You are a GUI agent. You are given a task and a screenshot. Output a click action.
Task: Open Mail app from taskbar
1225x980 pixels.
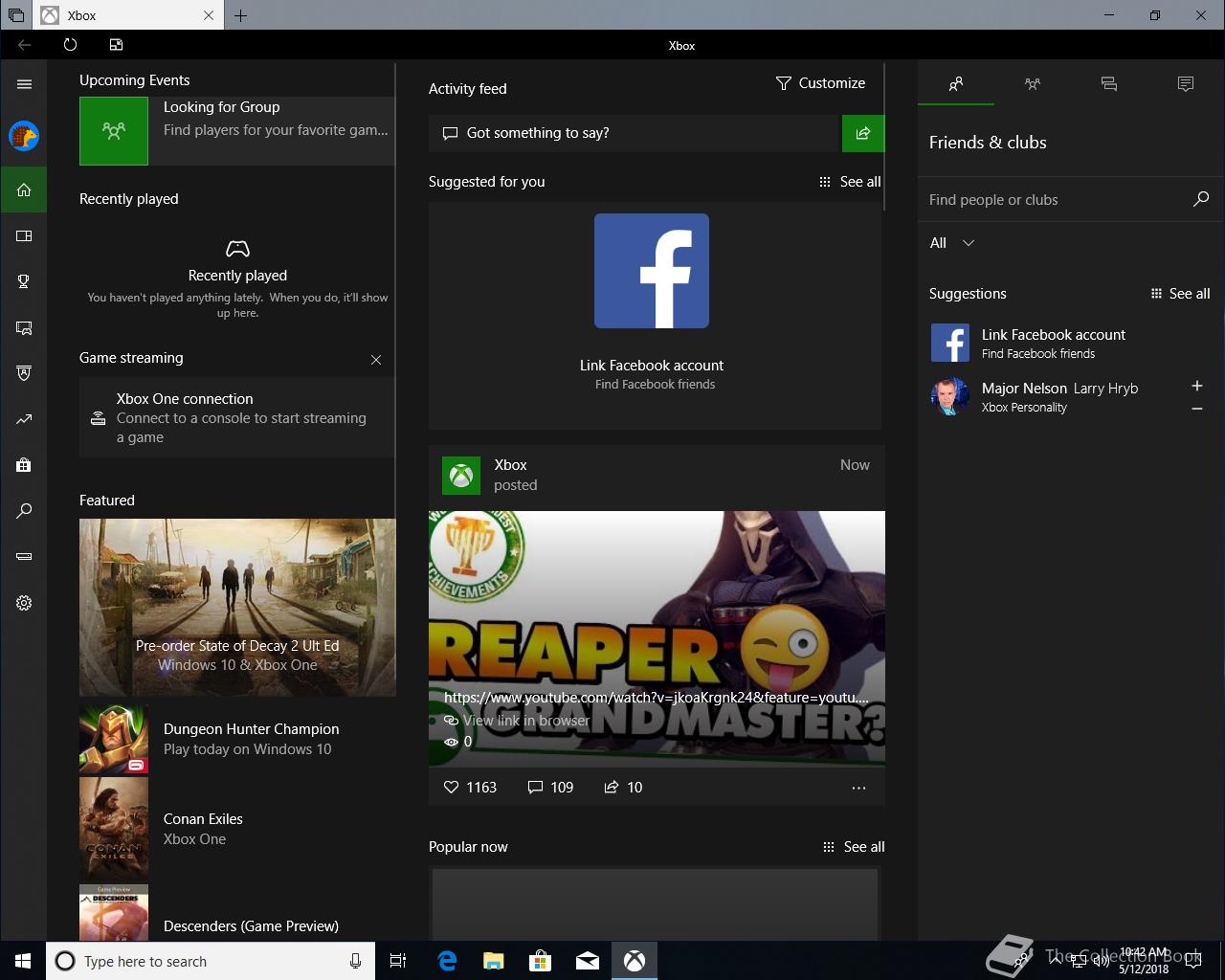(x=588, y=961)
